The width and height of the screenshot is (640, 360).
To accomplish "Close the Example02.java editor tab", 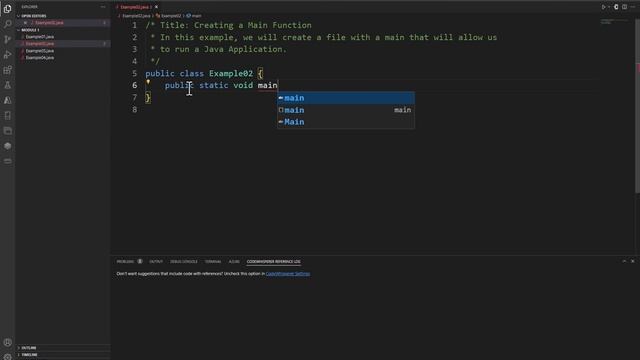I will (x=156, y=7).
